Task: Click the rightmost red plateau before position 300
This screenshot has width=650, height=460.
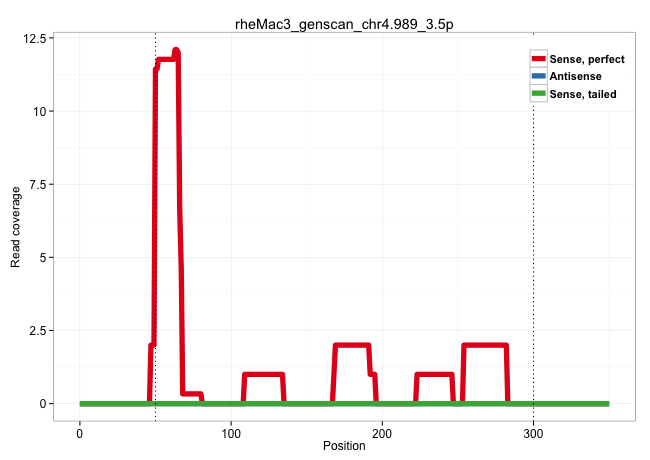Action: [x=485, y=345]
